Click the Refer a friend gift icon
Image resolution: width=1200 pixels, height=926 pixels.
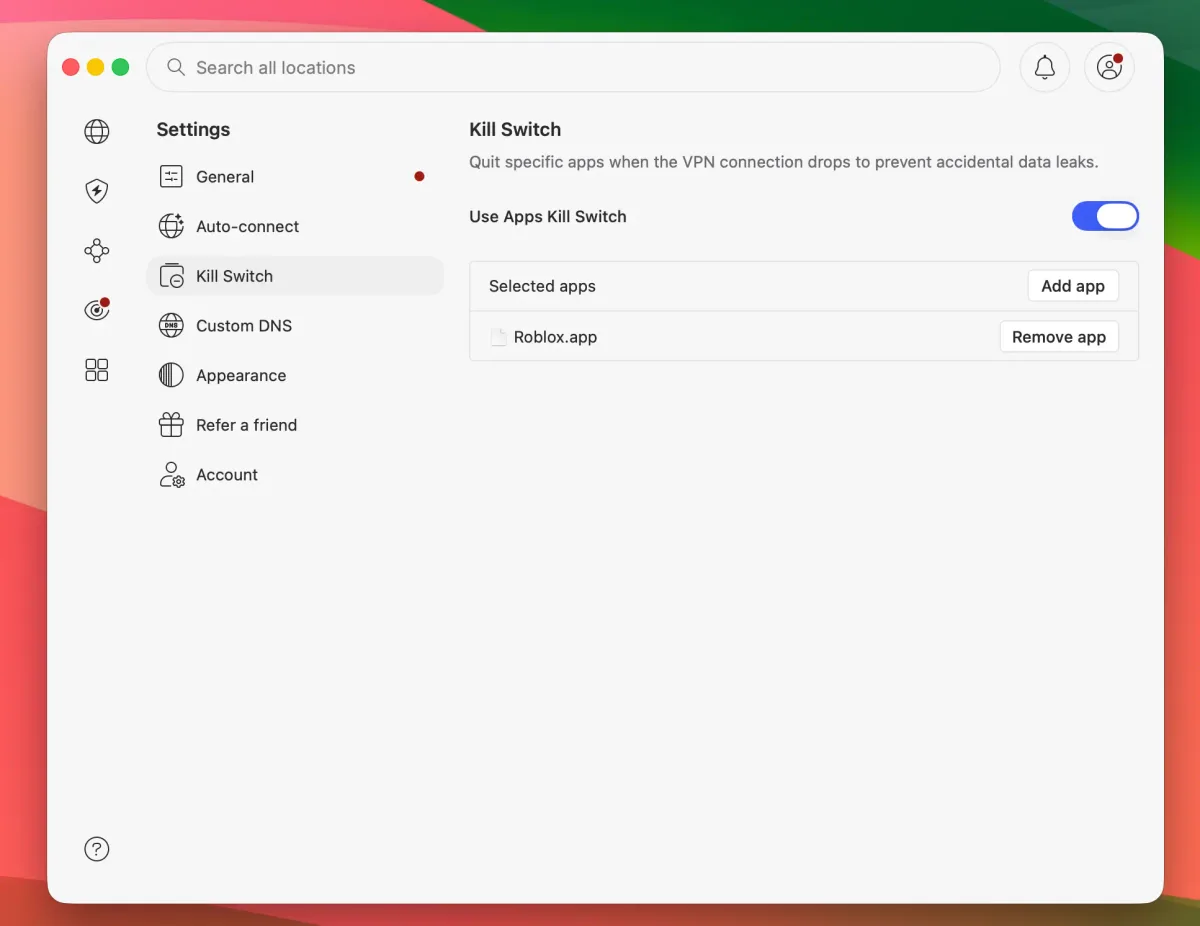tap(171, 425)
